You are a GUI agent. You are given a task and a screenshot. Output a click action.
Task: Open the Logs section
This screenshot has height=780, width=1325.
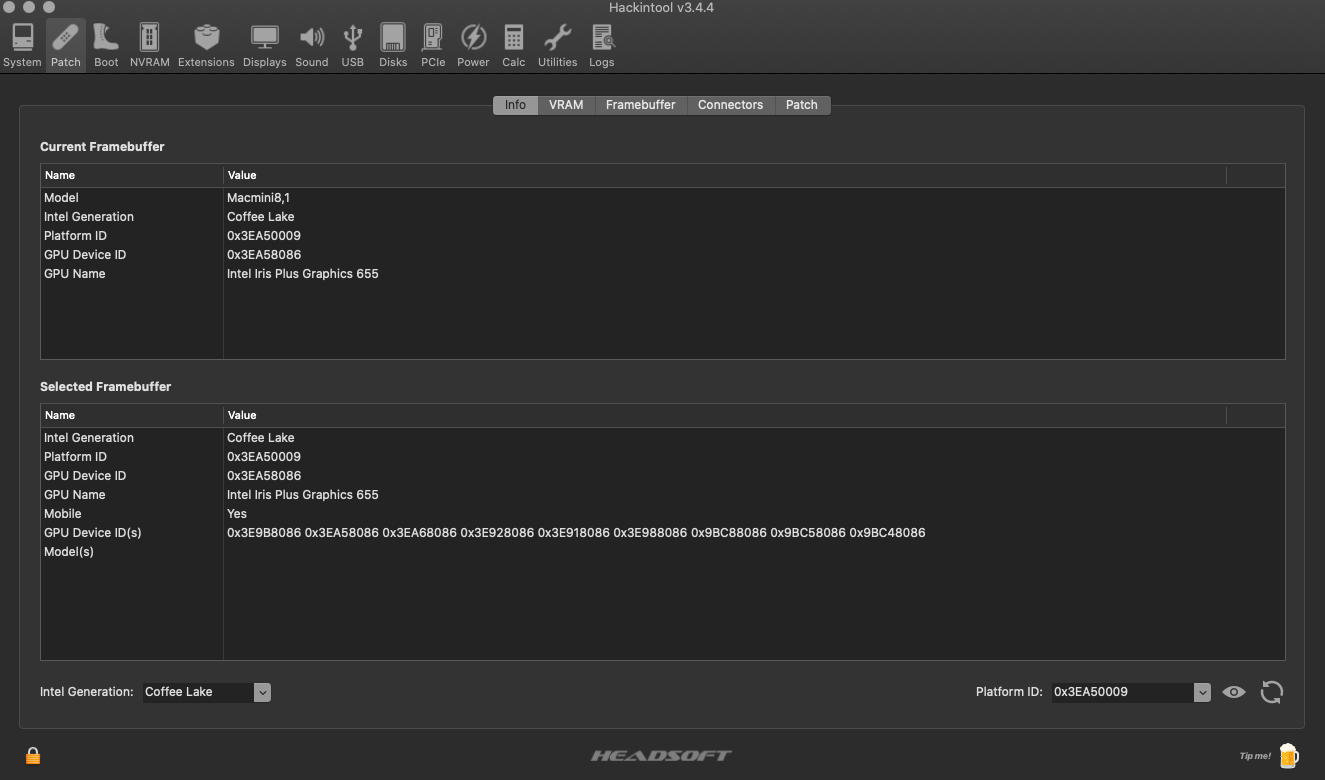point(601,46)
